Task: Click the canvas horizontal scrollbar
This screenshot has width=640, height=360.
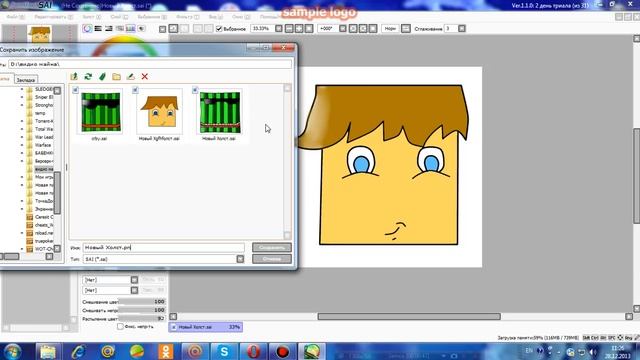Action: [x=409, y=317]
